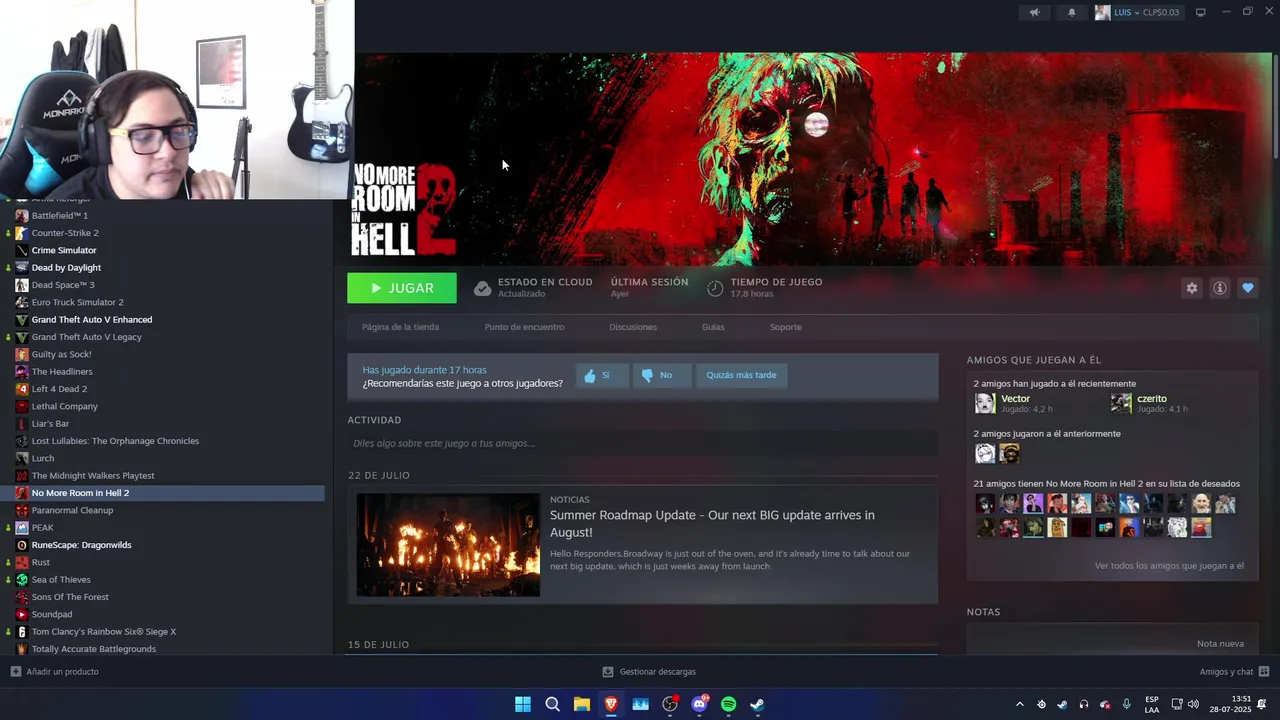This screenshot has width=1280, height=720.
Task: Open the Punto de encuentro tab
Action: (524, 327)
